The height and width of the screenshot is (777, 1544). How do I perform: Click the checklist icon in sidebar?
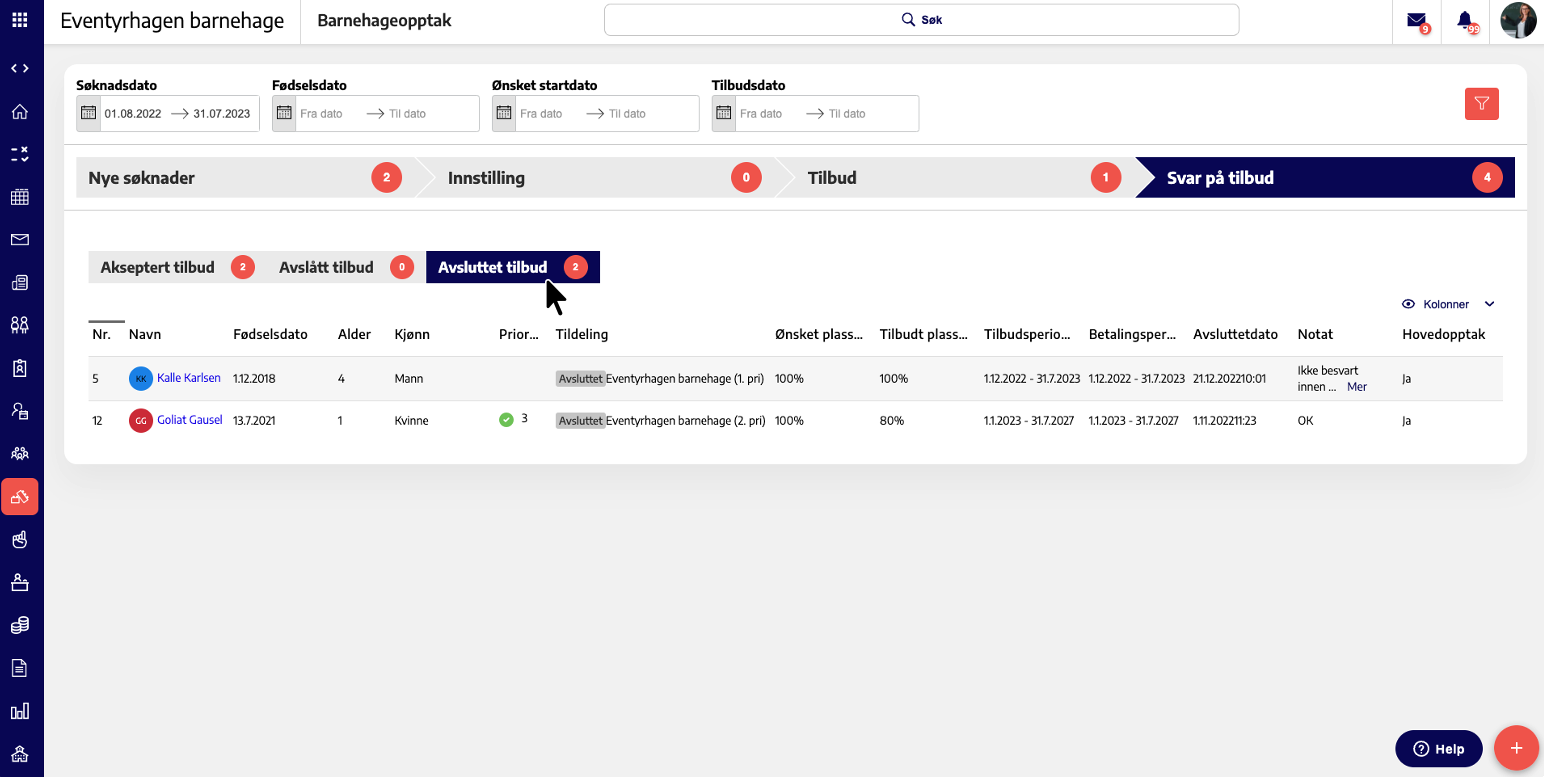pyautogui.click(x=20, y=154)
